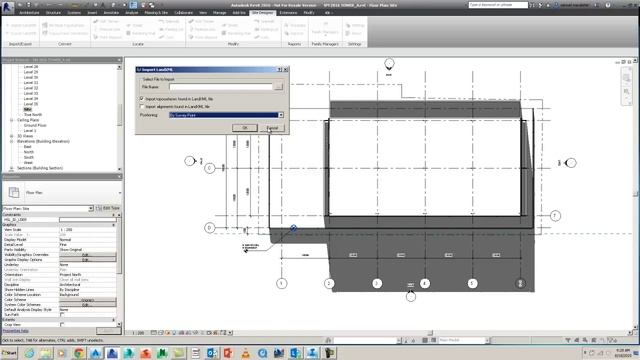Open Google Chrome from the taskbar
The height and width of the screenshot is (360, 640).
tap(79, 353)
